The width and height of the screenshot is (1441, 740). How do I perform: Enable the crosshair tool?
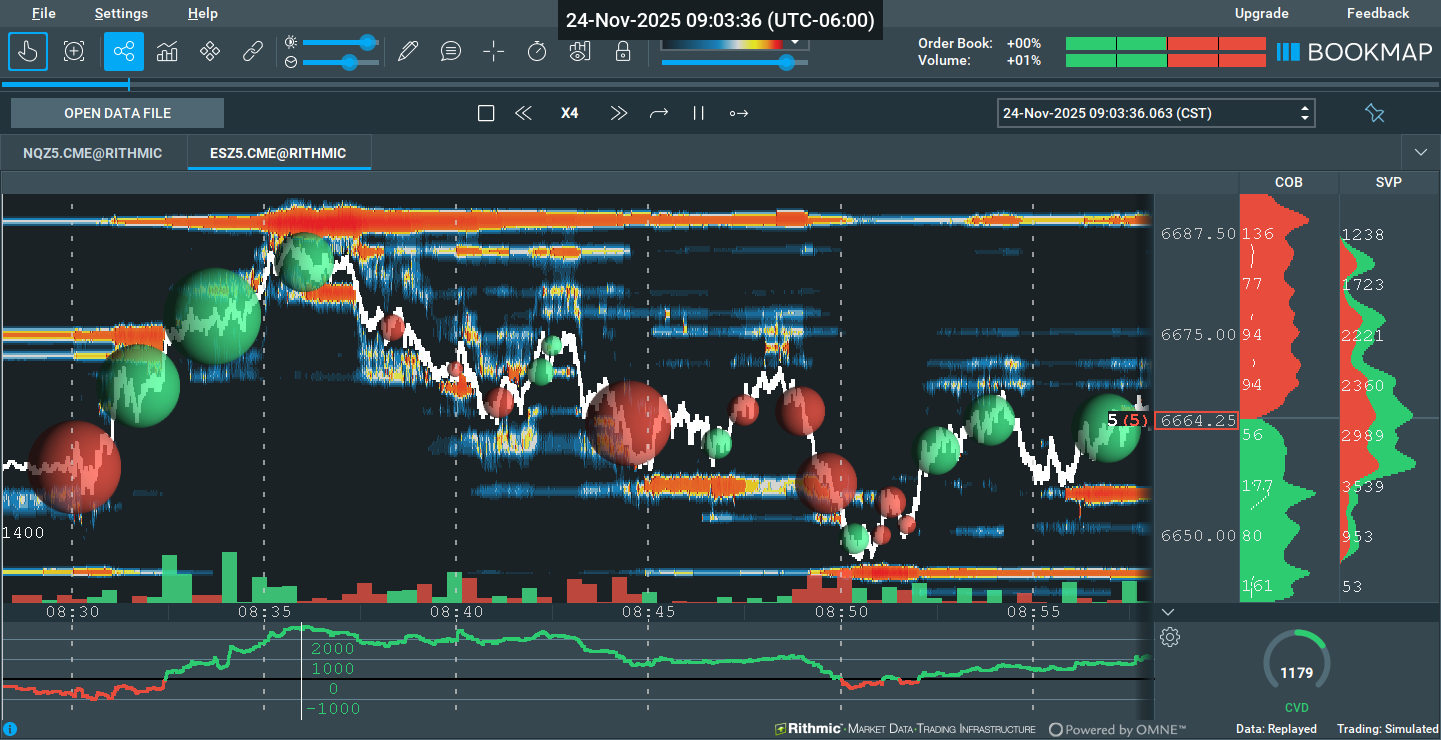[494, 51]
